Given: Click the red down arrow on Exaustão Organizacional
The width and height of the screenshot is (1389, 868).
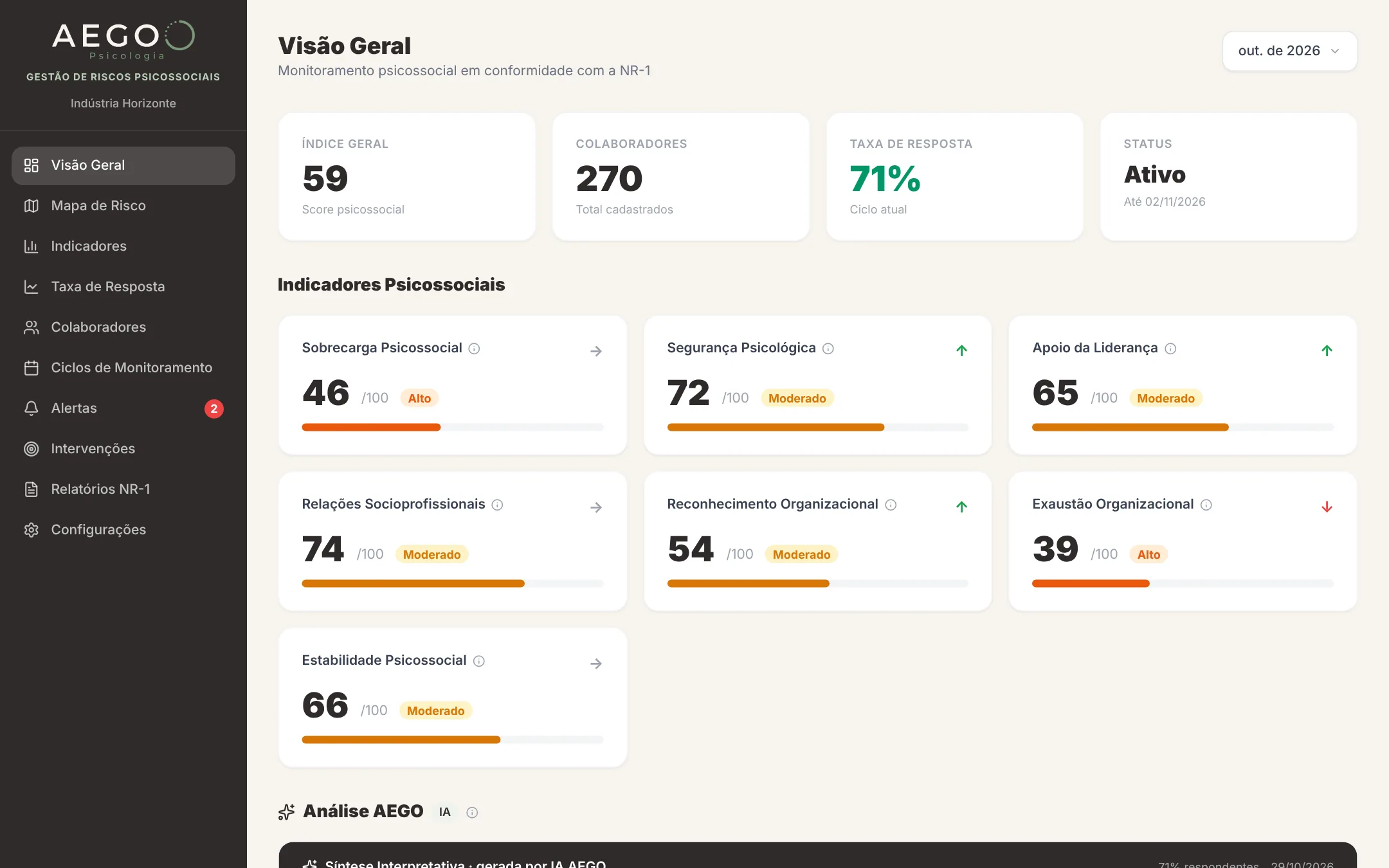Looking at the screenshot, I should [1327, 507].
